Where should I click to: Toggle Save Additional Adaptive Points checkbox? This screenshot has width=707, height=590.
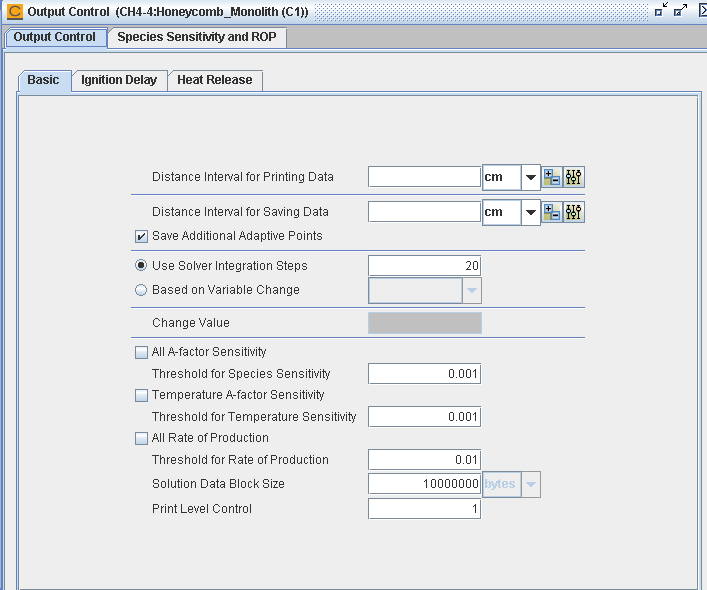pos(141,236)
